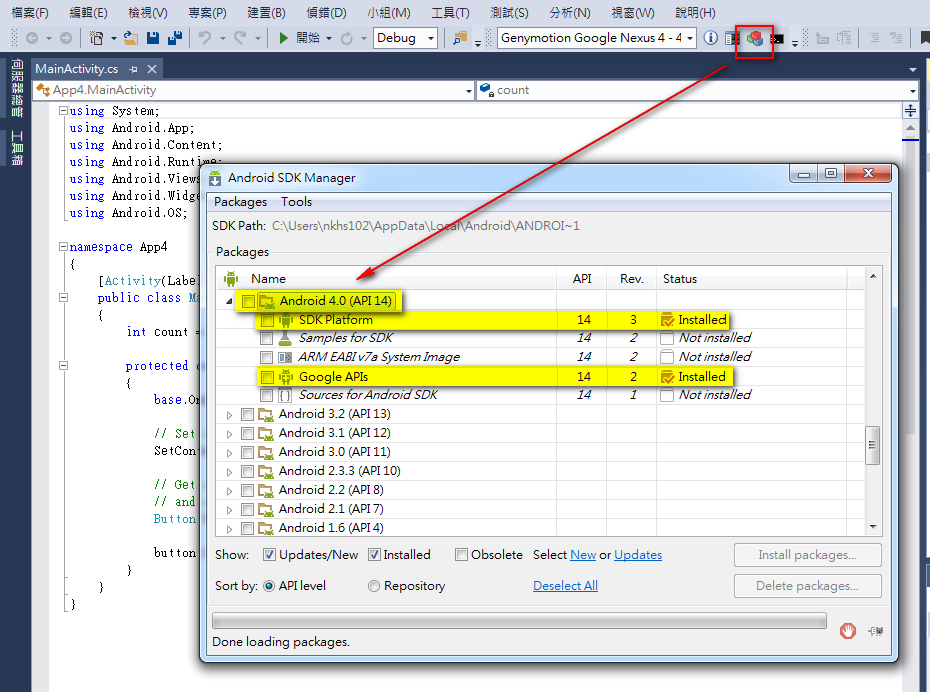Click the split editor icon above scrollbar

(x=910, y=110)
